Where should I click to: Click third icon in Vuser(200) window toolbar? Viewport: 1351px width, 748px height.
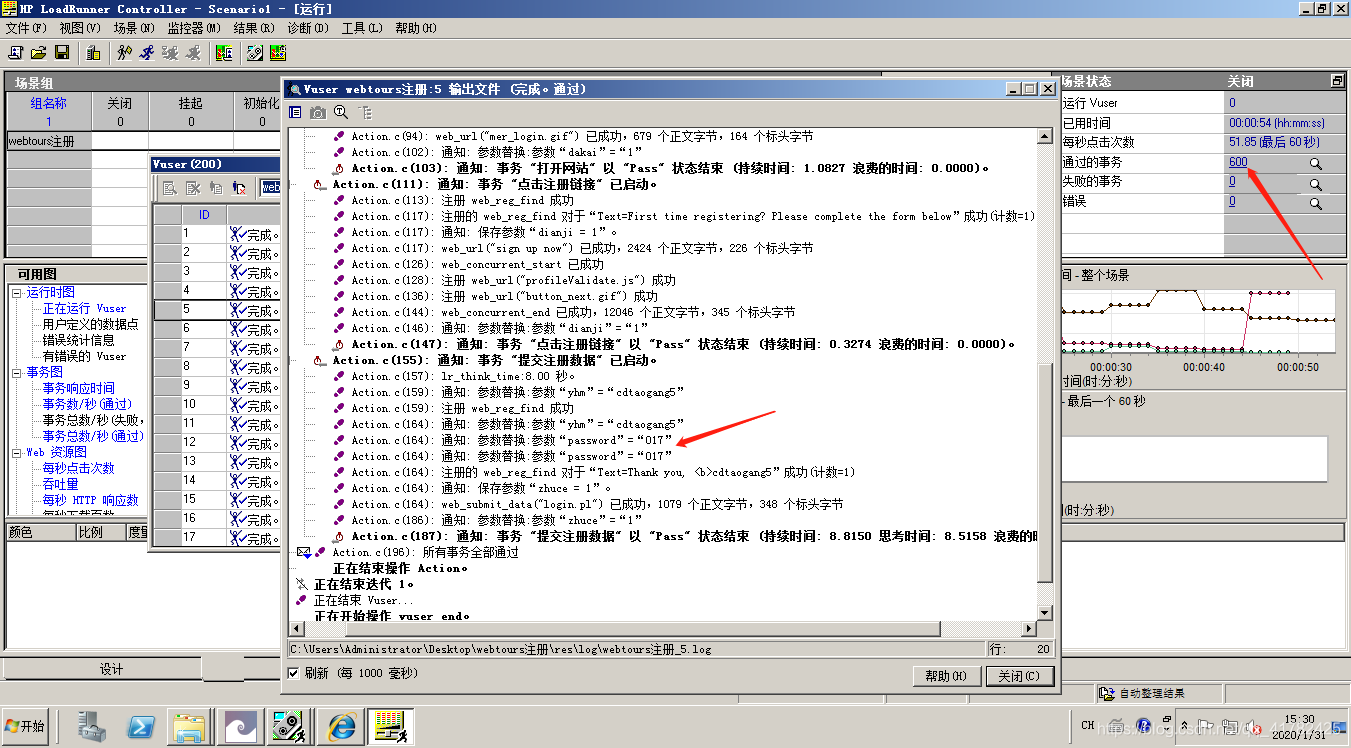216,187
